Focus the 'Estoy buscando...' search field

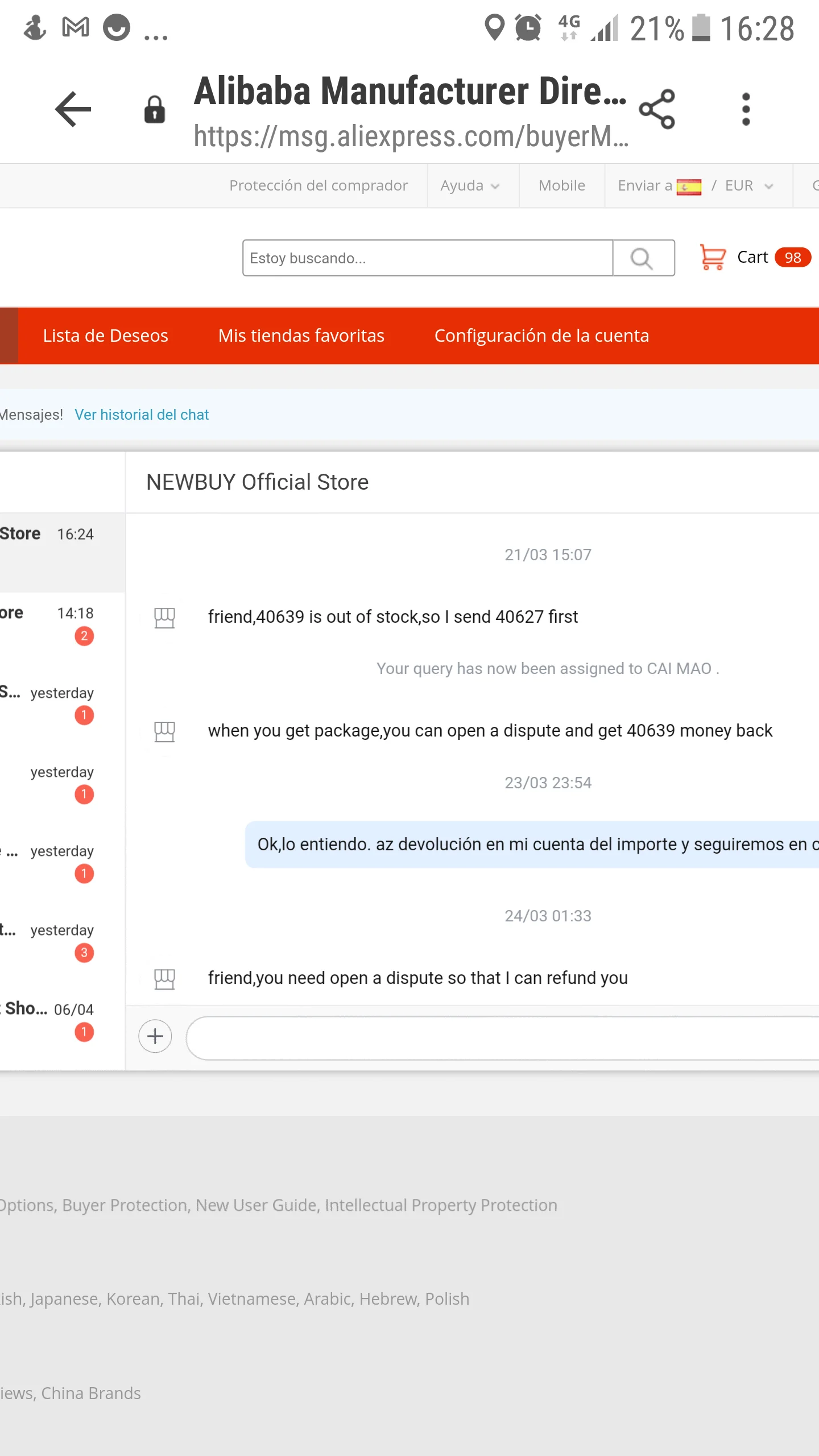click(428, 258)
